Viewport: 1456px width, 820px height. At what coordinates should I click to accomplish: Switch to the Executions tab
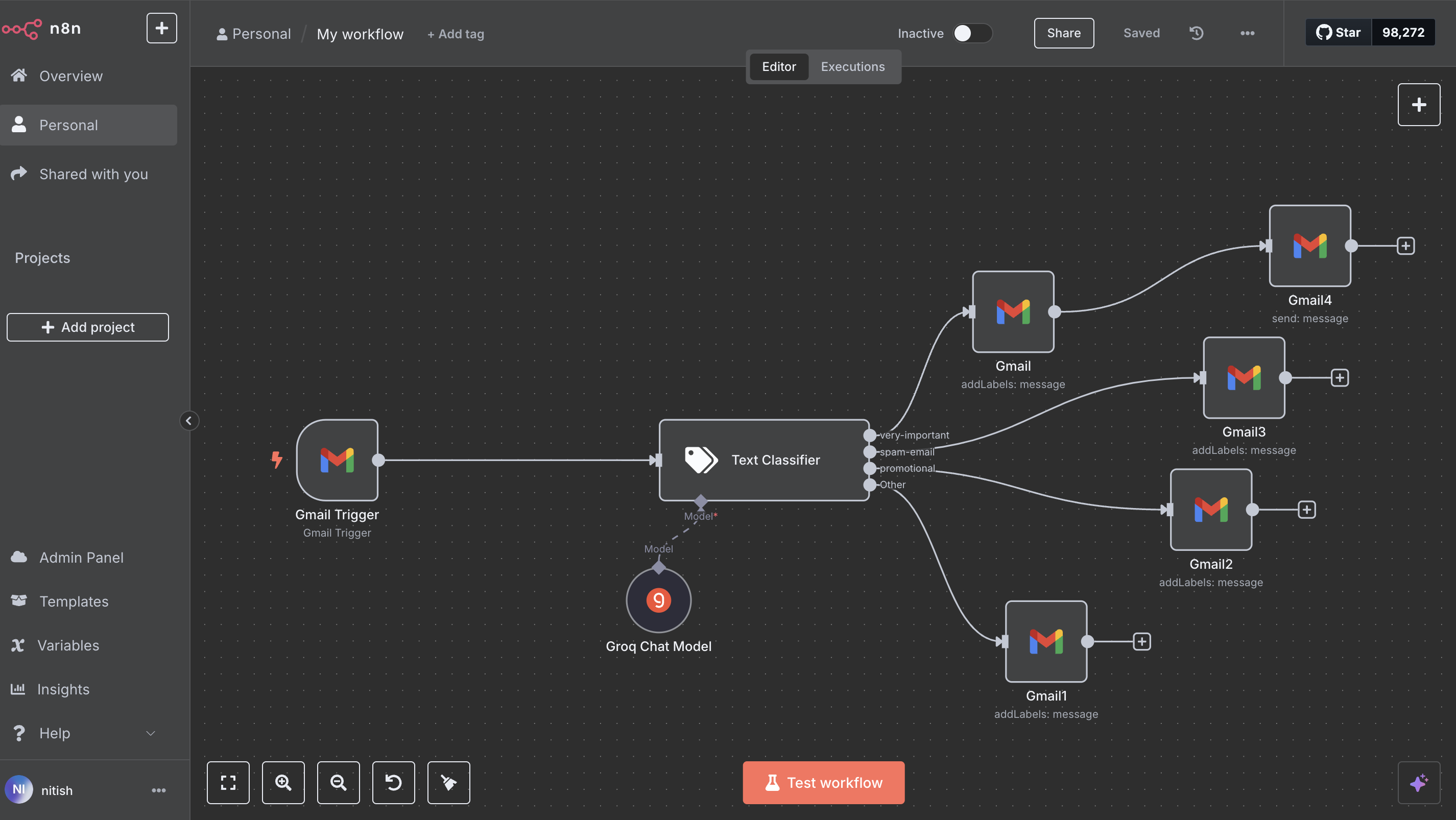pos(852,67)
